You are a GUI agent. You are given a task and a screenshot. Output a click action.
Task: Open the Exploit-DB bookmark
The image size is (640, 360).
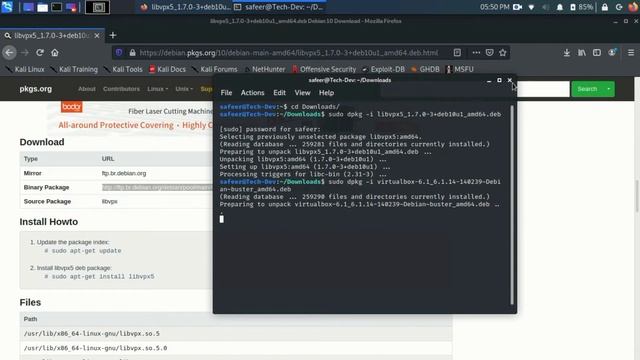(x=384, y=69)
